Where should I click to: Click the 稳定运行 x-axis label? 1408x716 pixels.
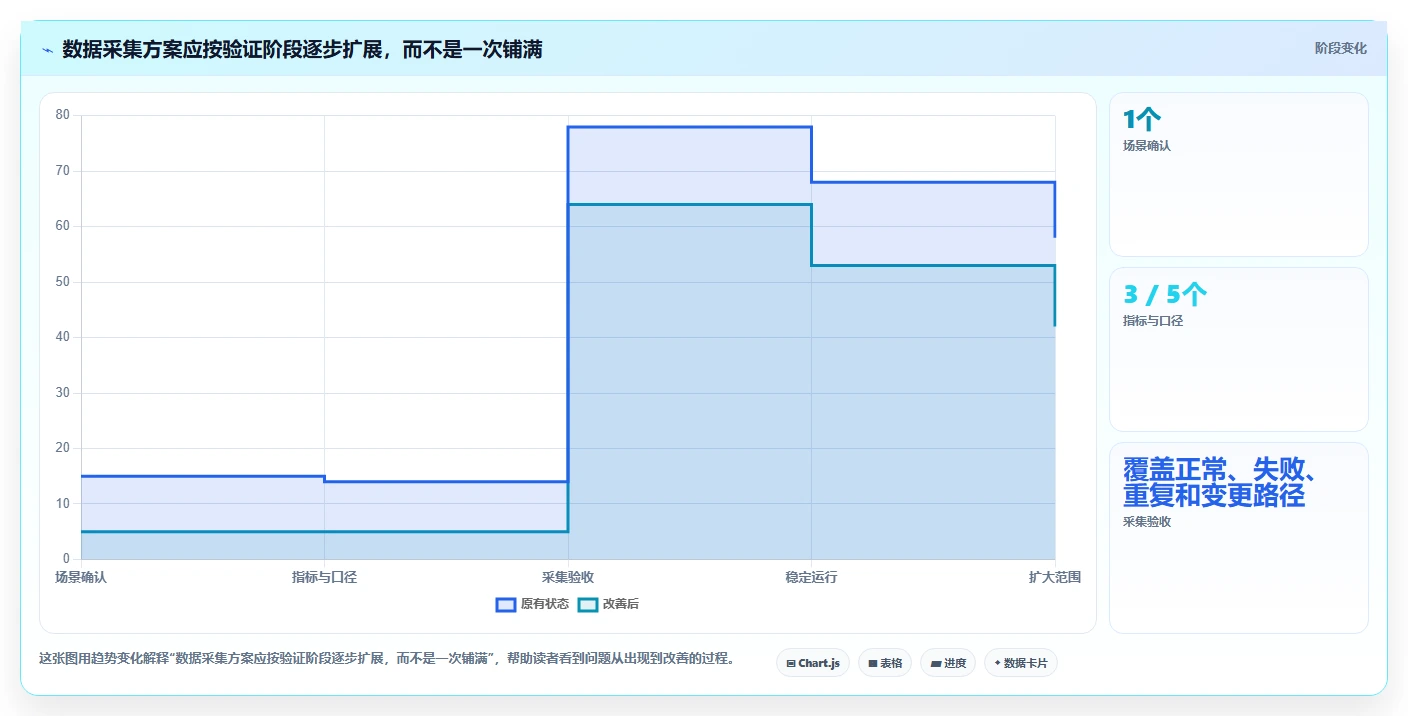pyautogui.click(x=811, y=577)
